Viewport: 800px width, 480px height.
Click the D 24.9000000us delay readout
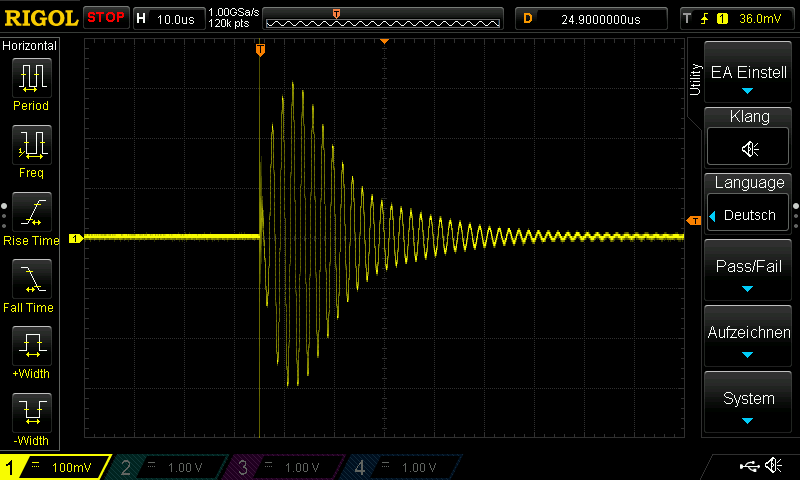591,19
